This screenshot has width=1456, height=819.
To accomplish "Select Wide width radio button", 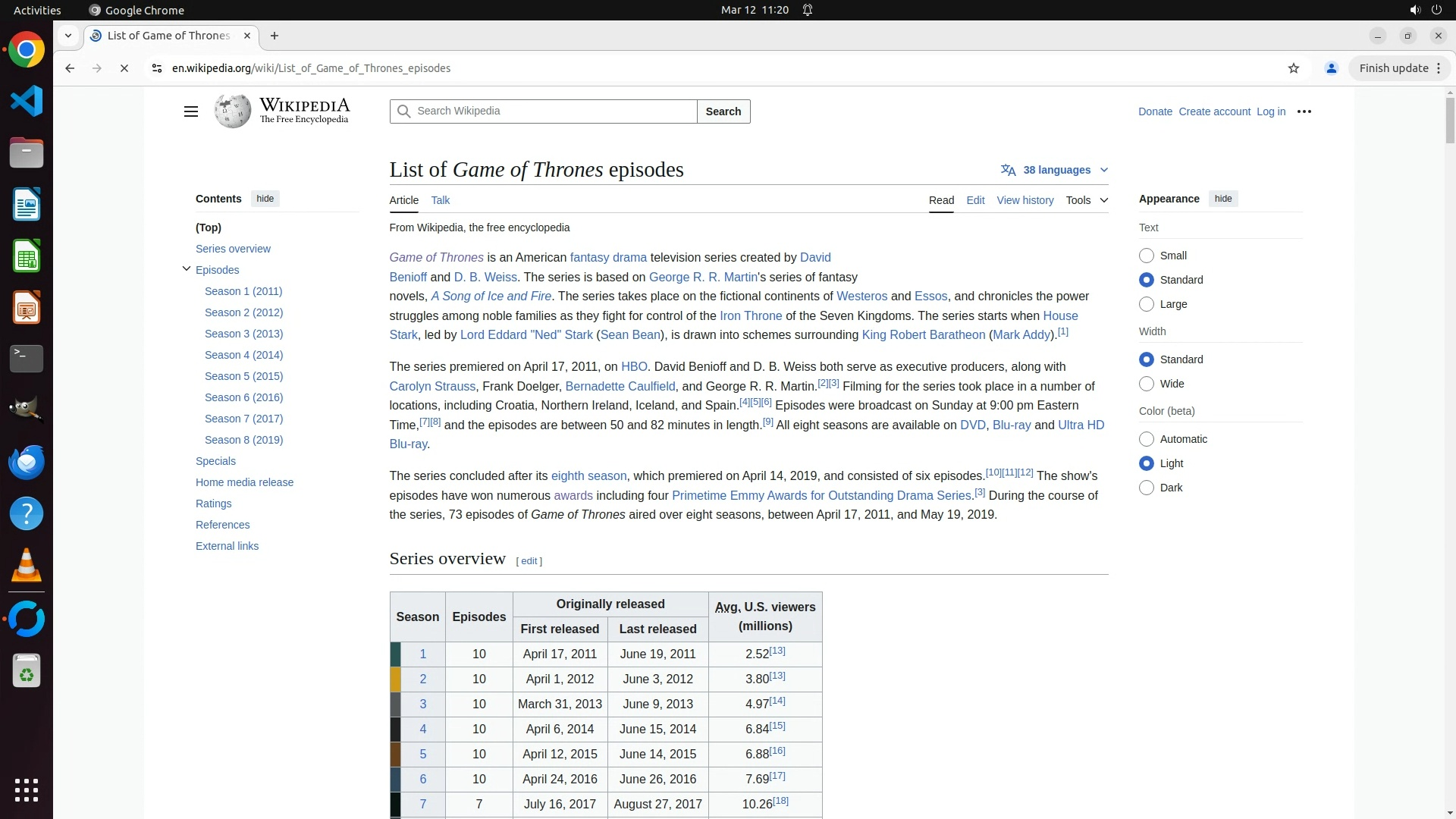I will (x=1147, y=384).
